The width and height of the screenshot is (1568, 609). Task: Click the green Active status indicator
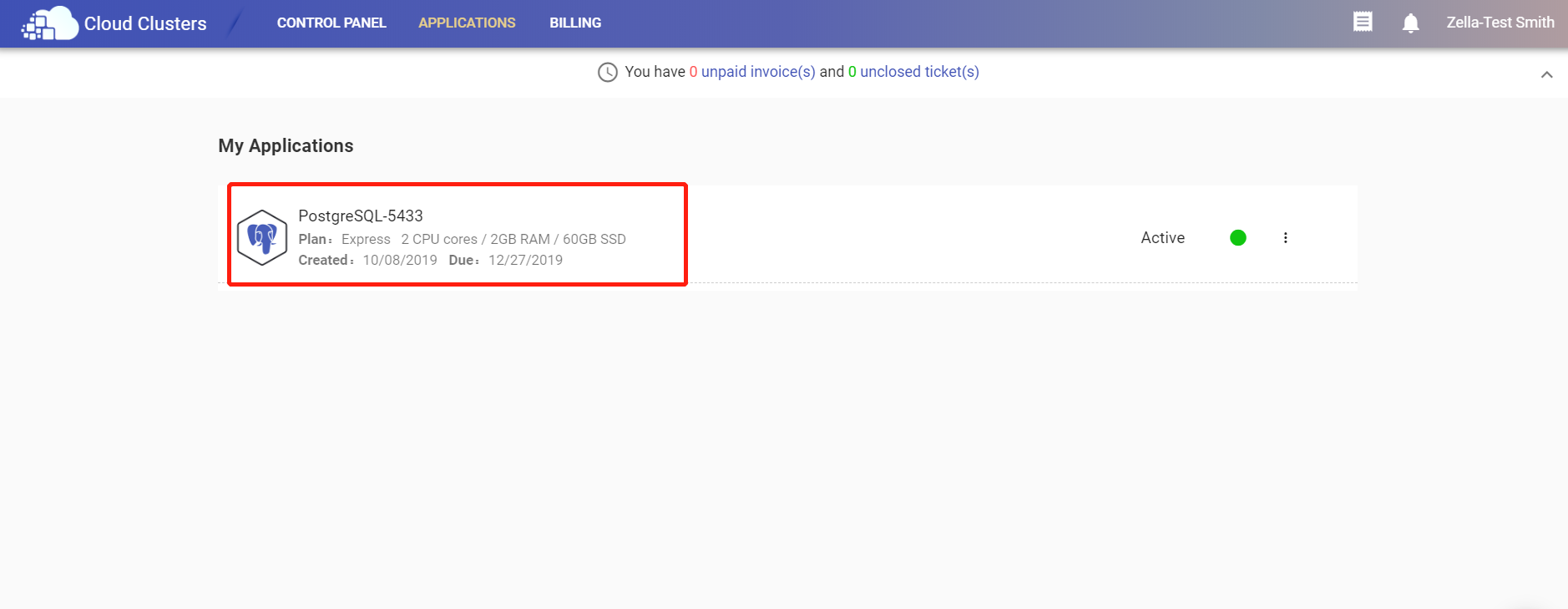[1238, 238]
